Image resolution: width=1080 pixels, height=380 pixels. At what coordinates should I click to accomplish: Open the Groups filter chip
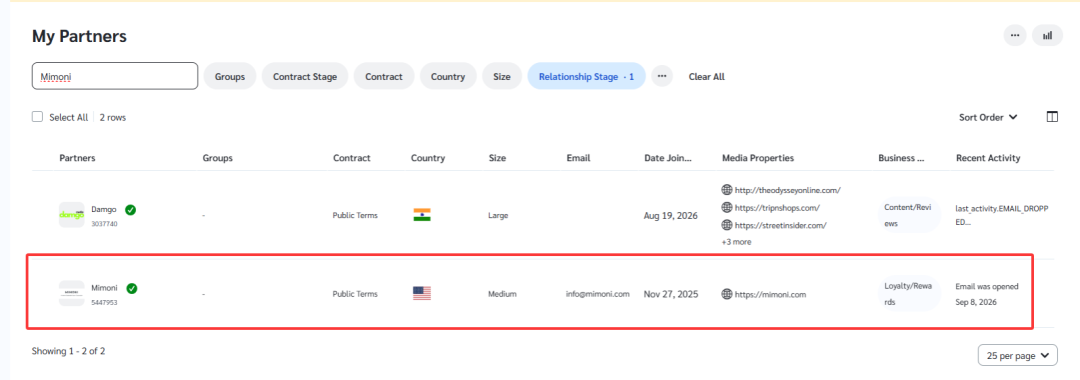[x=230, y=76]
